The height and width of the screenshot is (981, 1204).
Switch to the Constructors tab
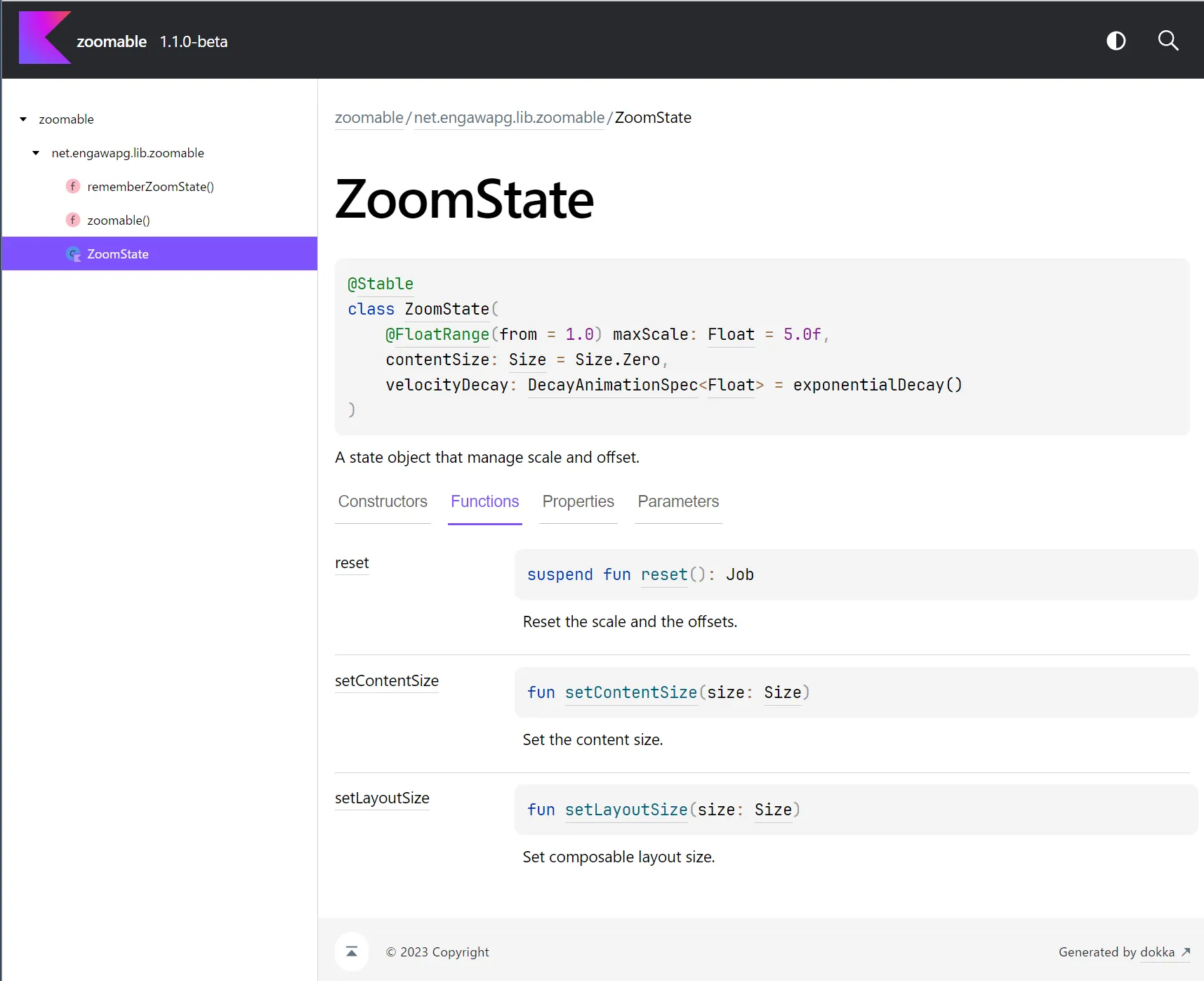(x=383, y=502)
